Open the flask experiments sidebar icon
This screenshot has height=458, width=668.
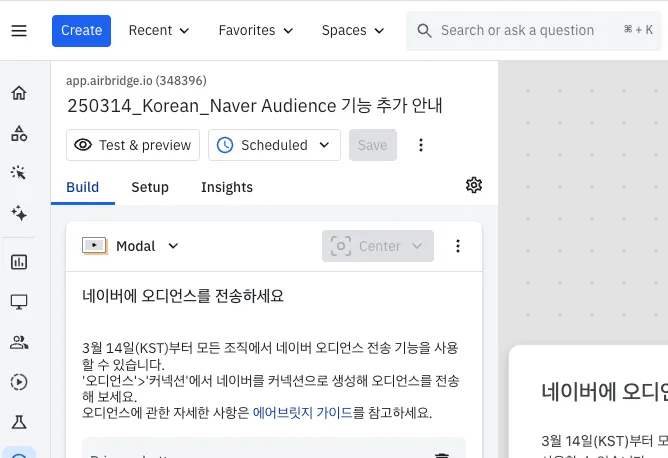click(19, 422)
